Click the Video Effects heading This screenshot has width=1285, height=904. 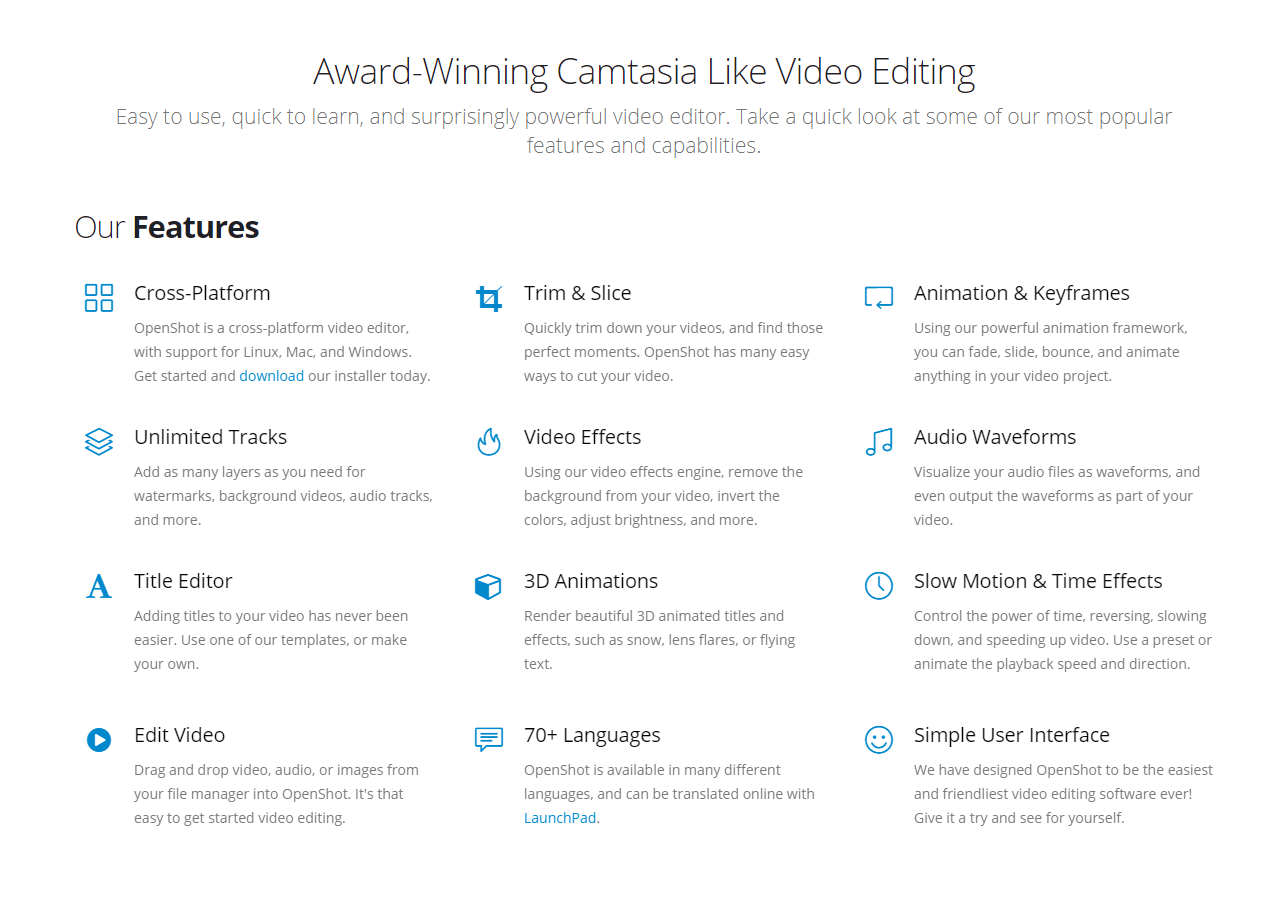click(583, 437)
